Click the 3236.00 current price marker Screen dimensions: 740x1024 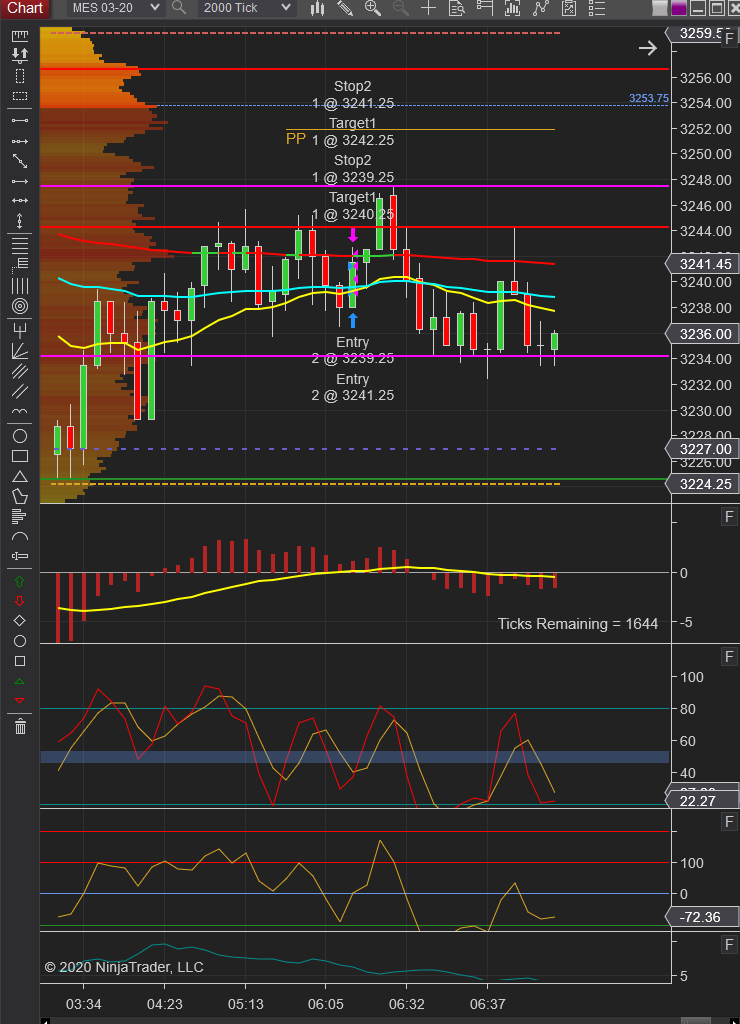tap(702, 334)
